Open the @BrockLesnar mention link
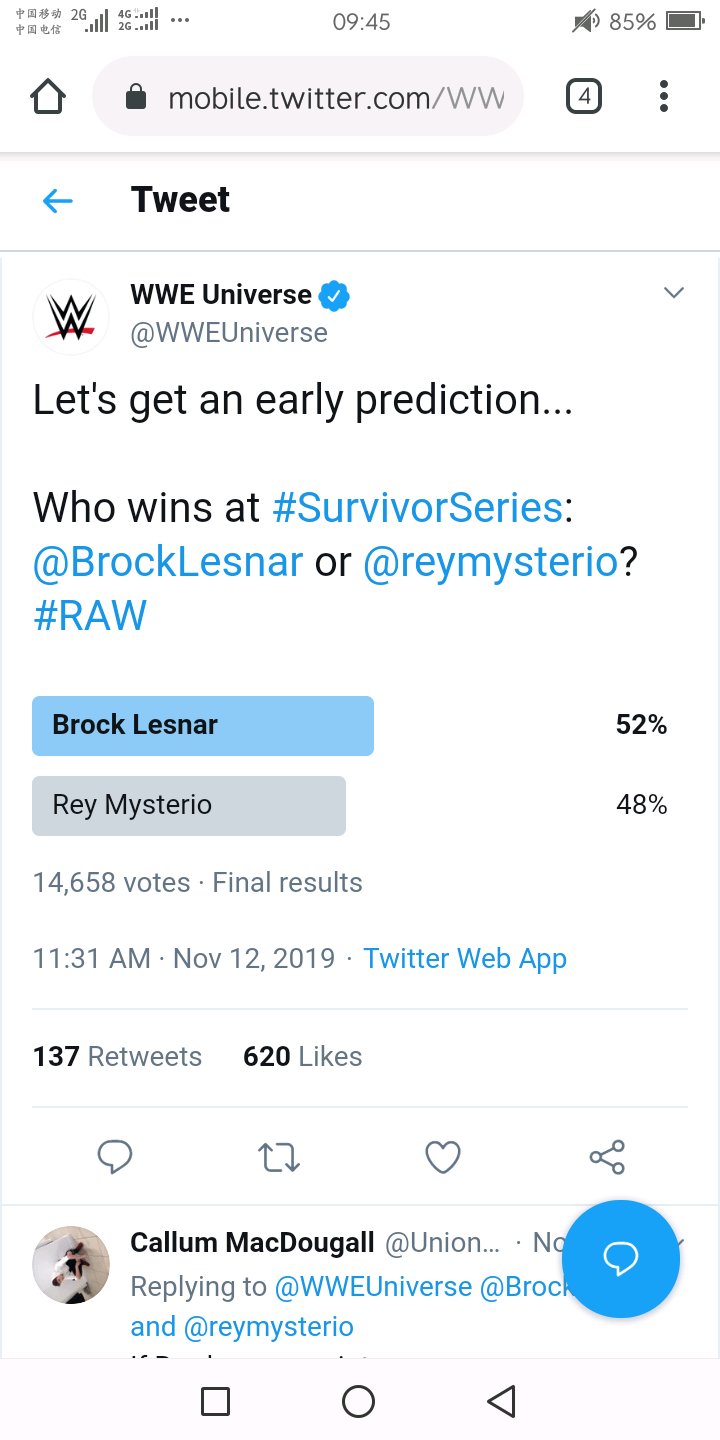The width and height of the screenshot is (720, 1440). pos(168,562)
